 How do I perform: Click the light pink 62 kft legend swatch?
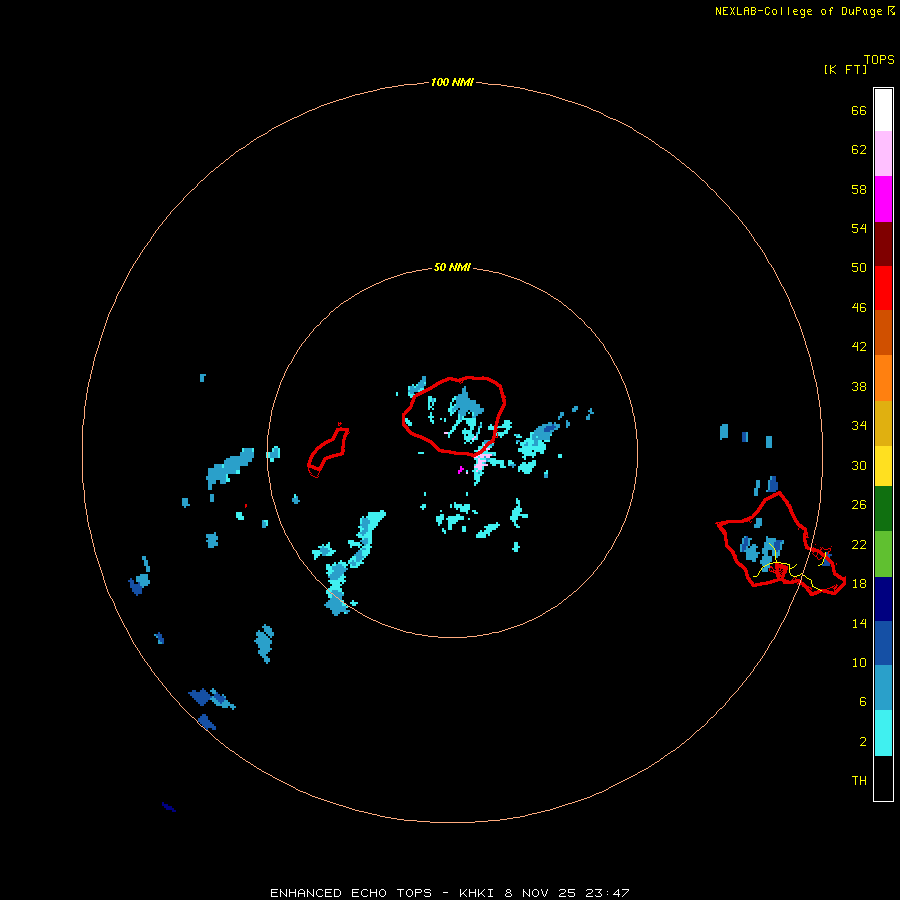(883, 153)
